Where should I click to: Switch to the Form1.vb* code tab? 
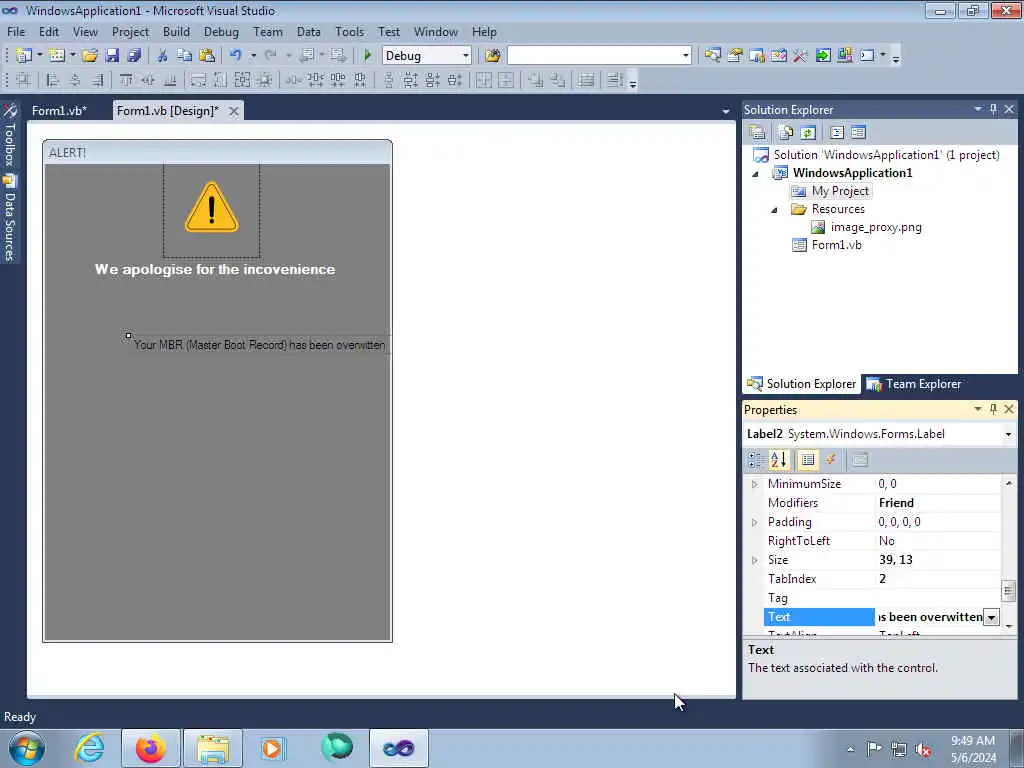pos(59,110)
